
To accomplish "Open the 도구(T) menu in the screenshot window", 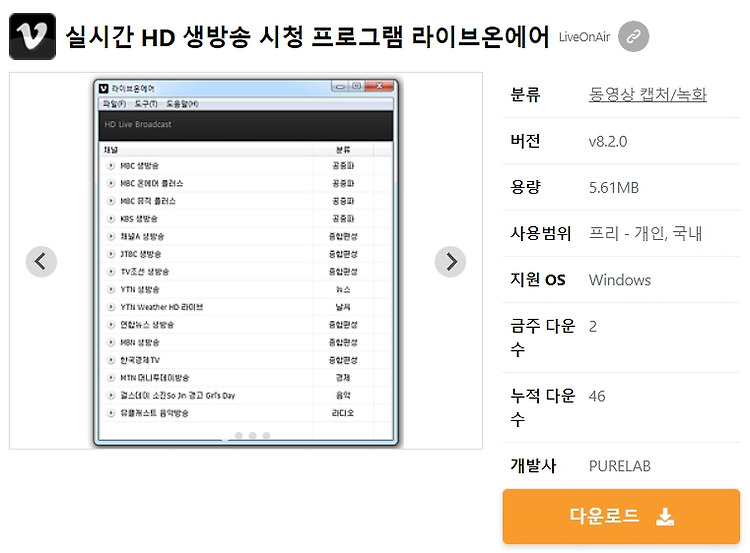I will (146, 104).
